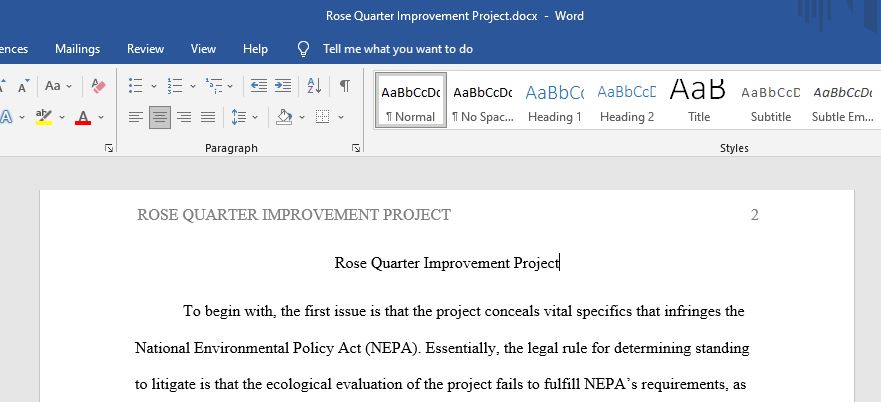This screenshot has width=881, height=402.
Task: Open the View tab
Action: coord(203,49)
